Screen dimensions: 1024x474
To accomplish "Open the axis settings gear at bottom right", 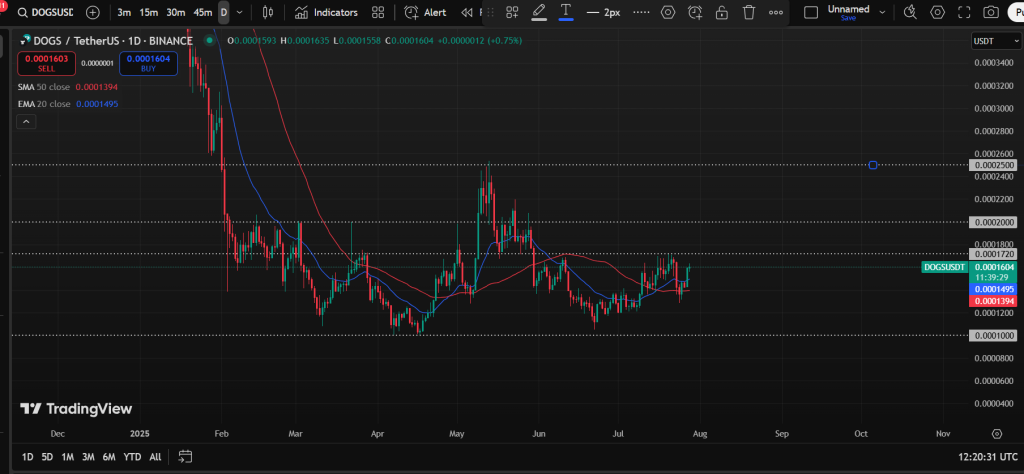I will pos(997,434).
